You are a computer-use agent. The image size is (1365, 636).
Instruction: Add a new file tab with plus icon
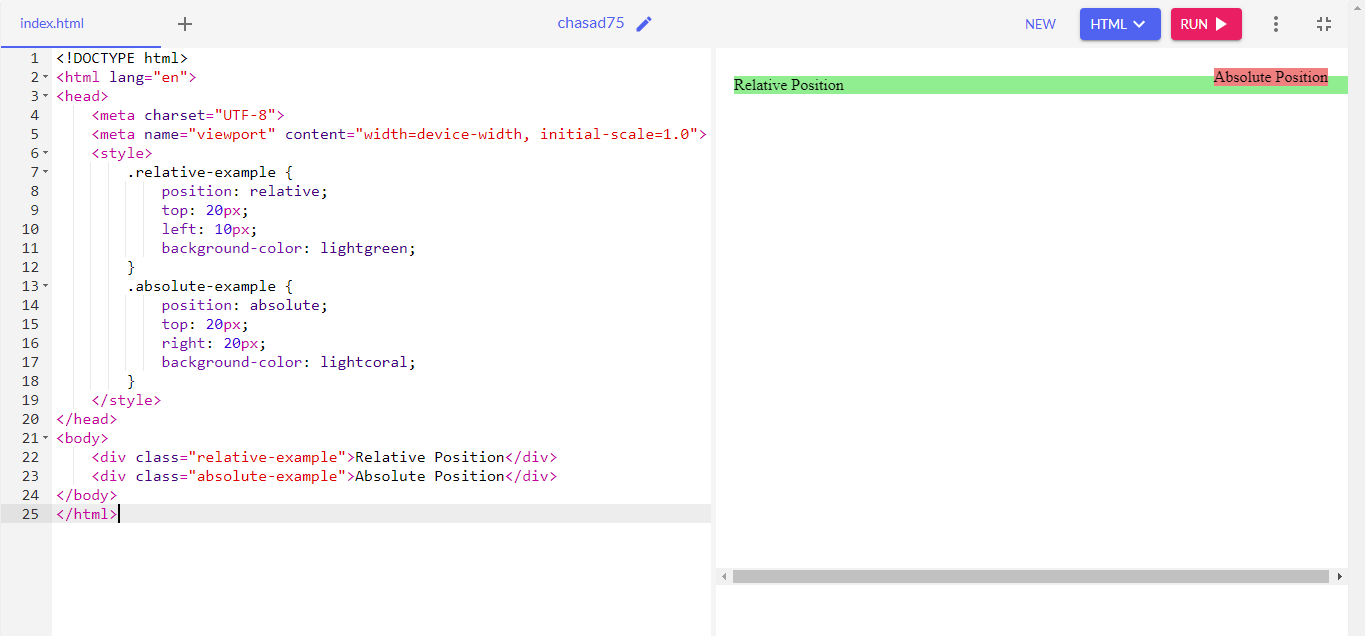(x=185, y=24)
